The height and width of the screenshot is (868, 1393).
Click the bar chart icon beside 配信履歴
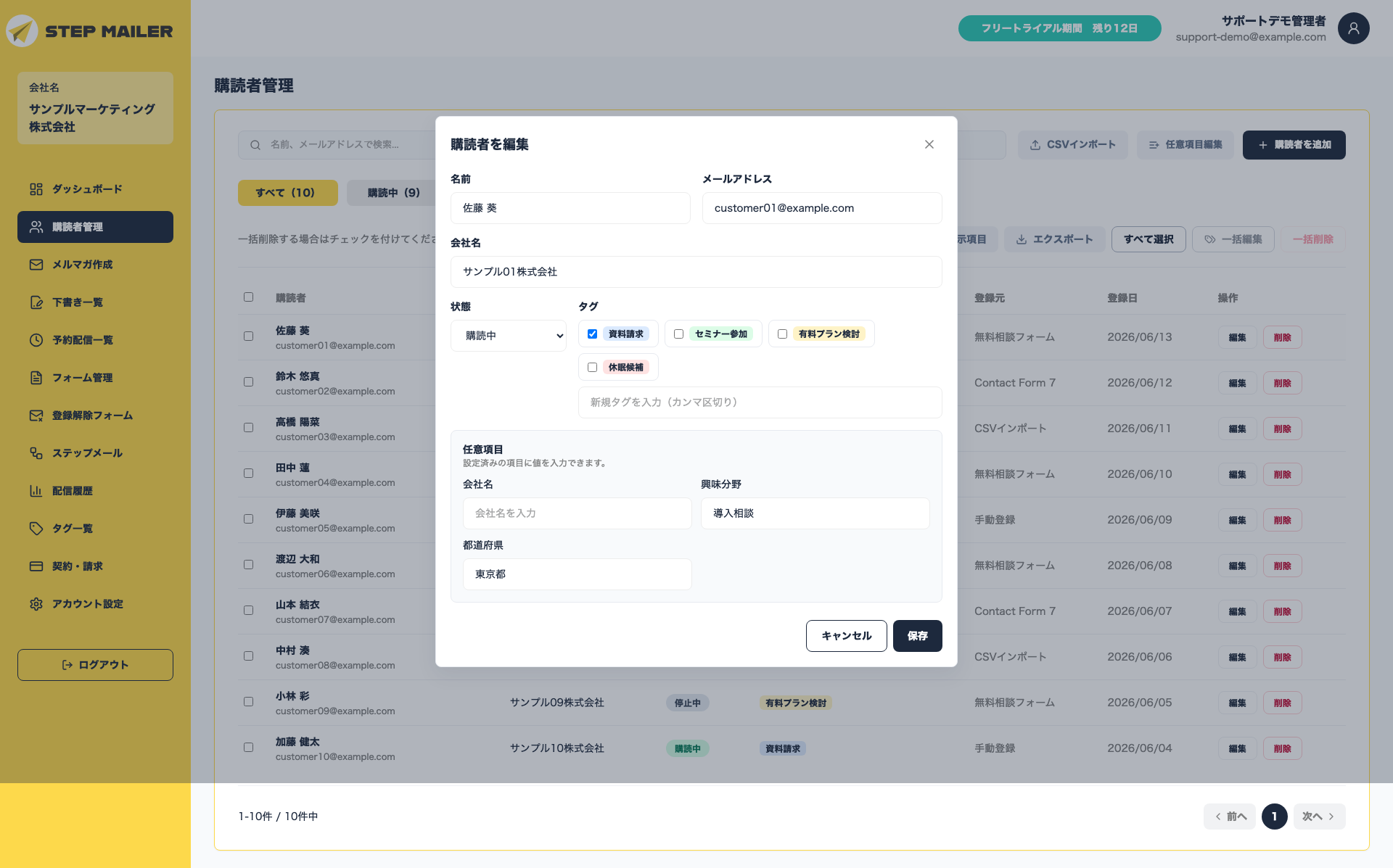pos(36,491)
